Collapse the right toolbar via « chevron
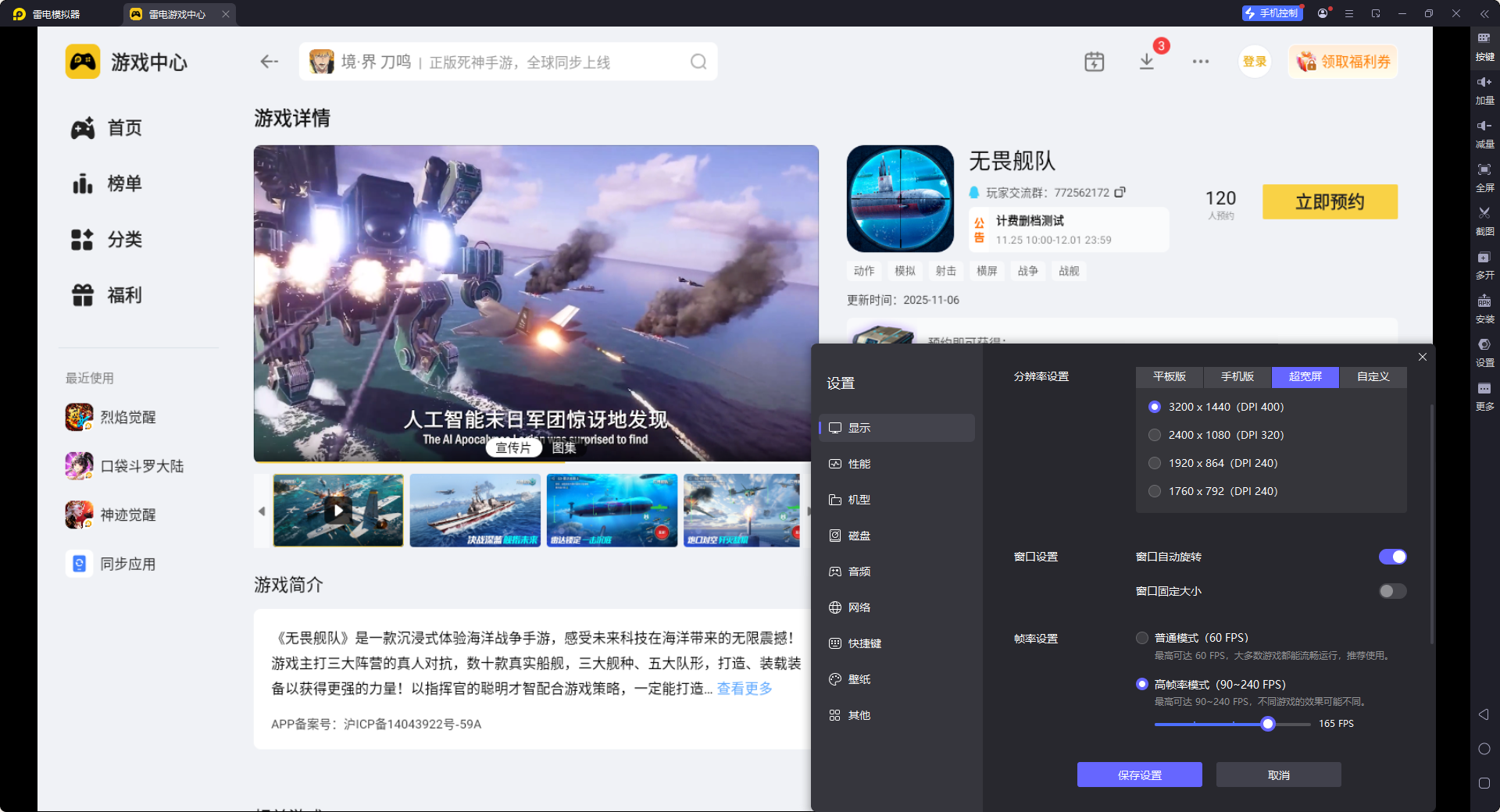Viewport: 1500px width, 812px height. pyautogui.click(x=1484, y=13)
